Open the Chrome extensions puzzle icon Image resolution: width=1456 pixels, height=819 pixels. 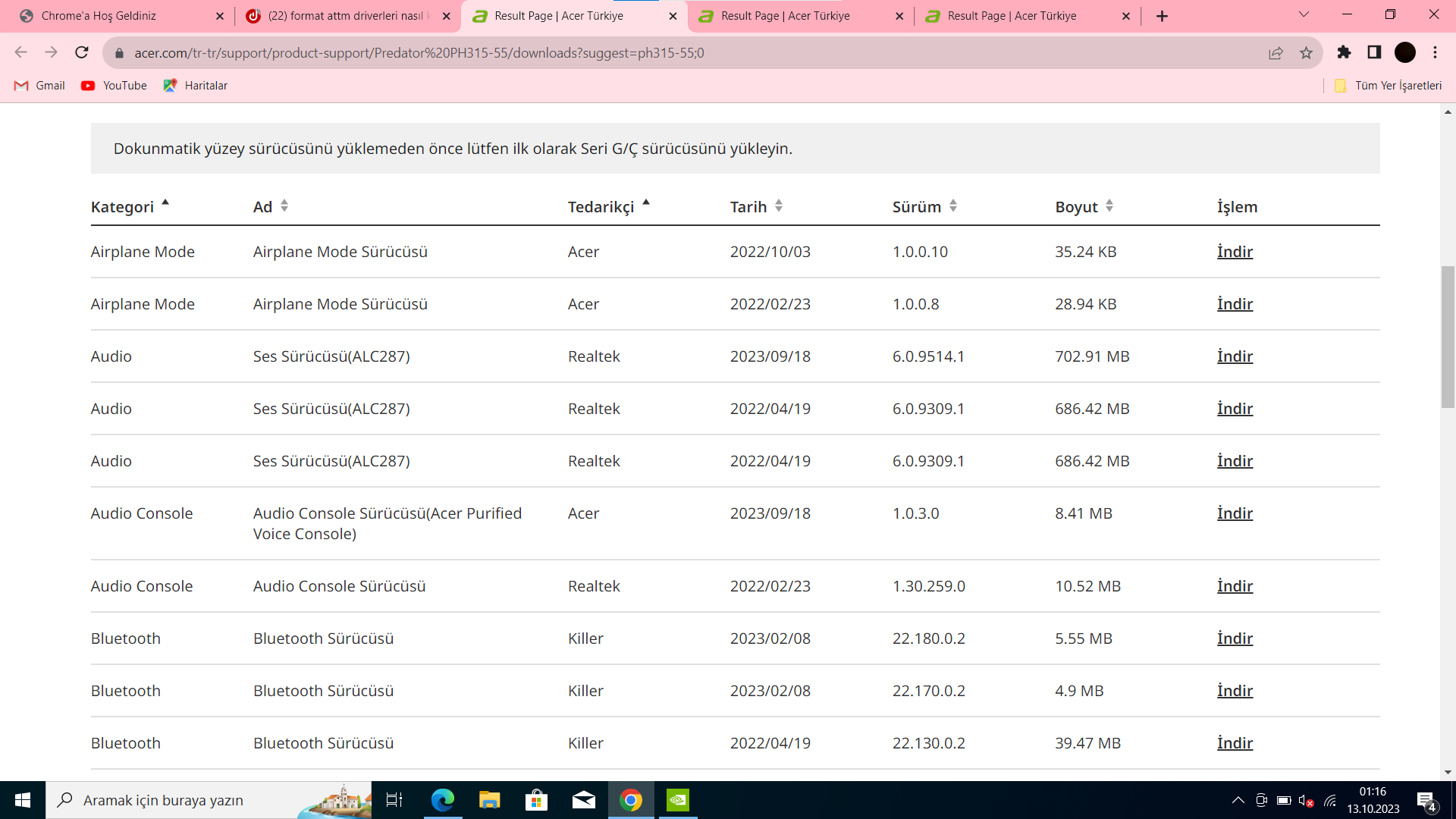point(1344,52)
